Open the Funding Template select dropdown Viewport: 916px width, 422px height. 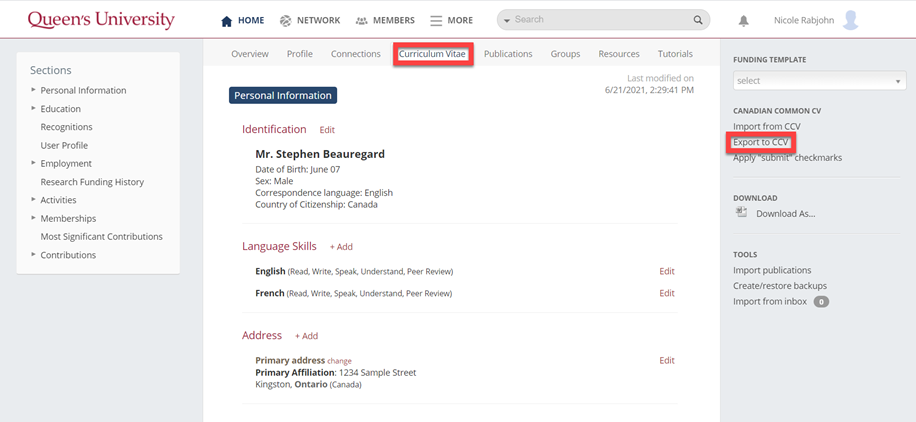[819, 81]
